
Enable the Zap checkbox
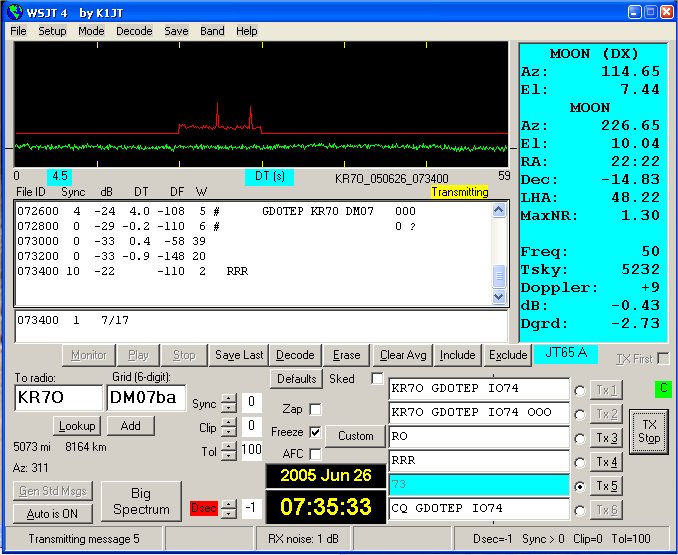[x=315, y=409]
